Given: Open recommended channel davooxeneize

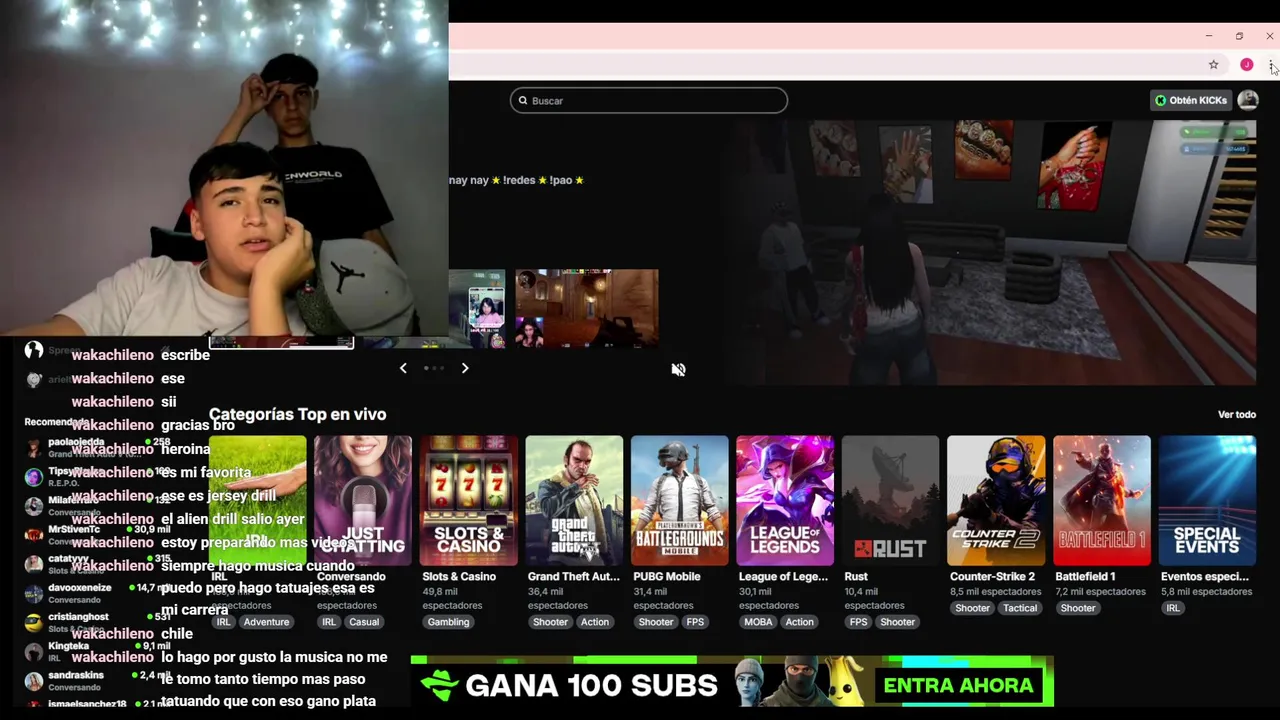Looking at the screenshot, I should click(98, 593).
